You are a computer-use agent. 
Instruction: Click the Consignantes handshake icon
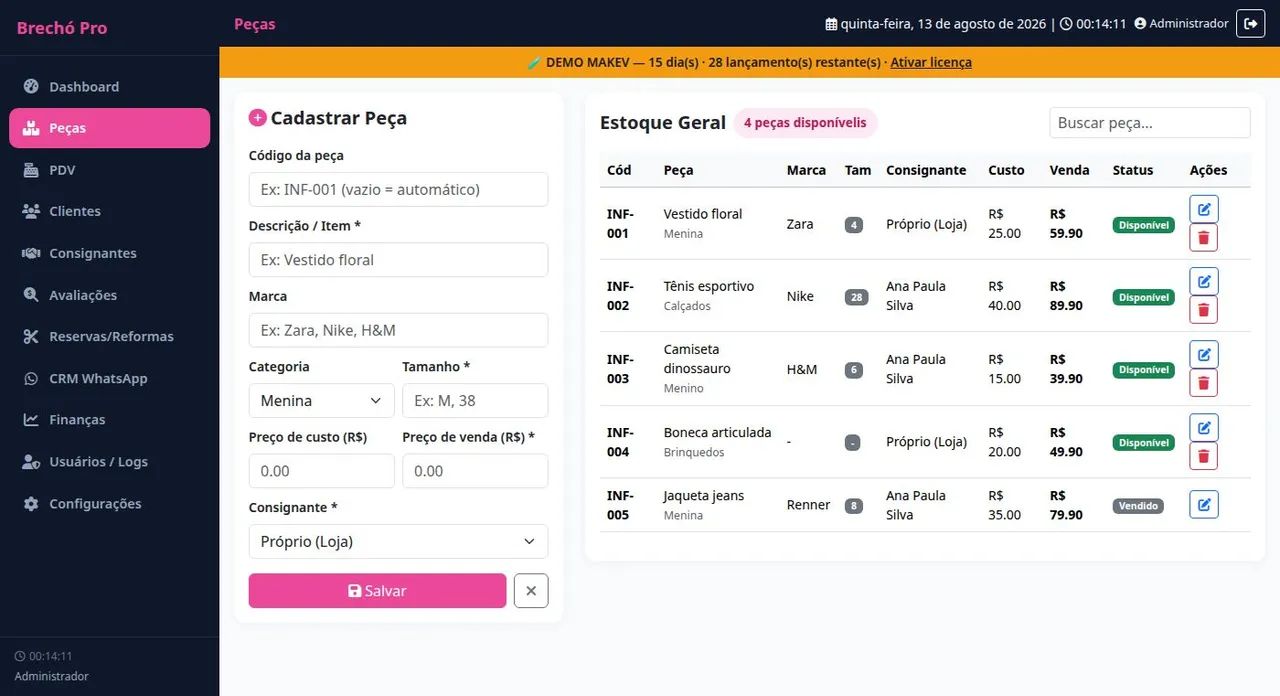click(x=31, y=253)
